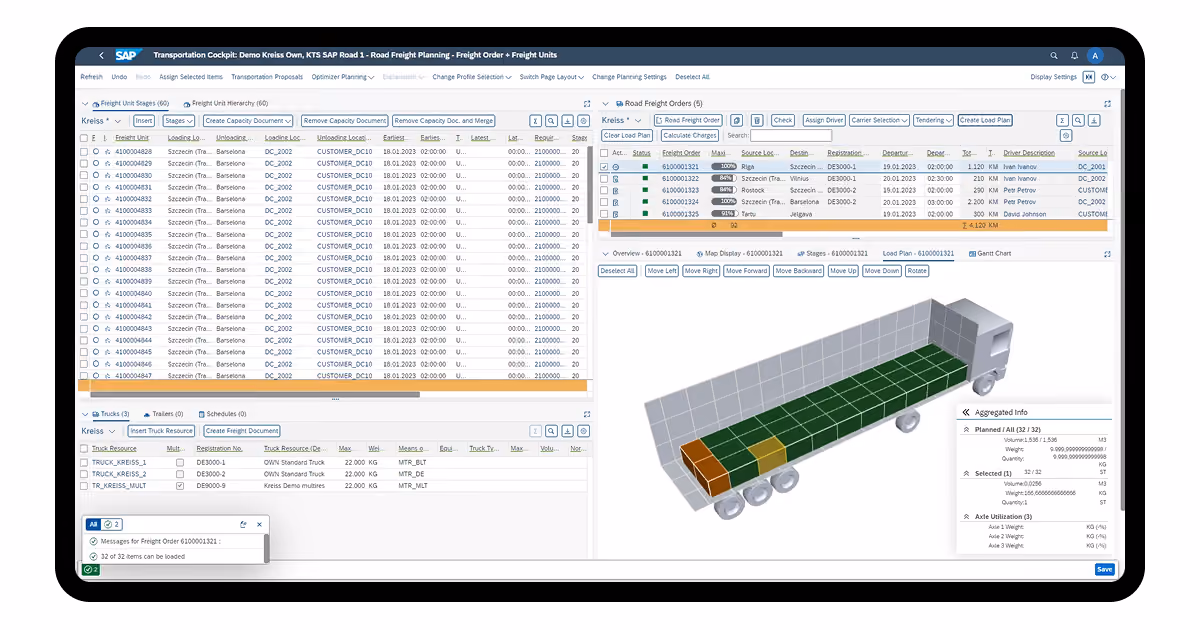The width and height of the screenshot is (1200, 630).
Task: Tick checkbox for freight unit 4100004828
Action: pos(84,151)
